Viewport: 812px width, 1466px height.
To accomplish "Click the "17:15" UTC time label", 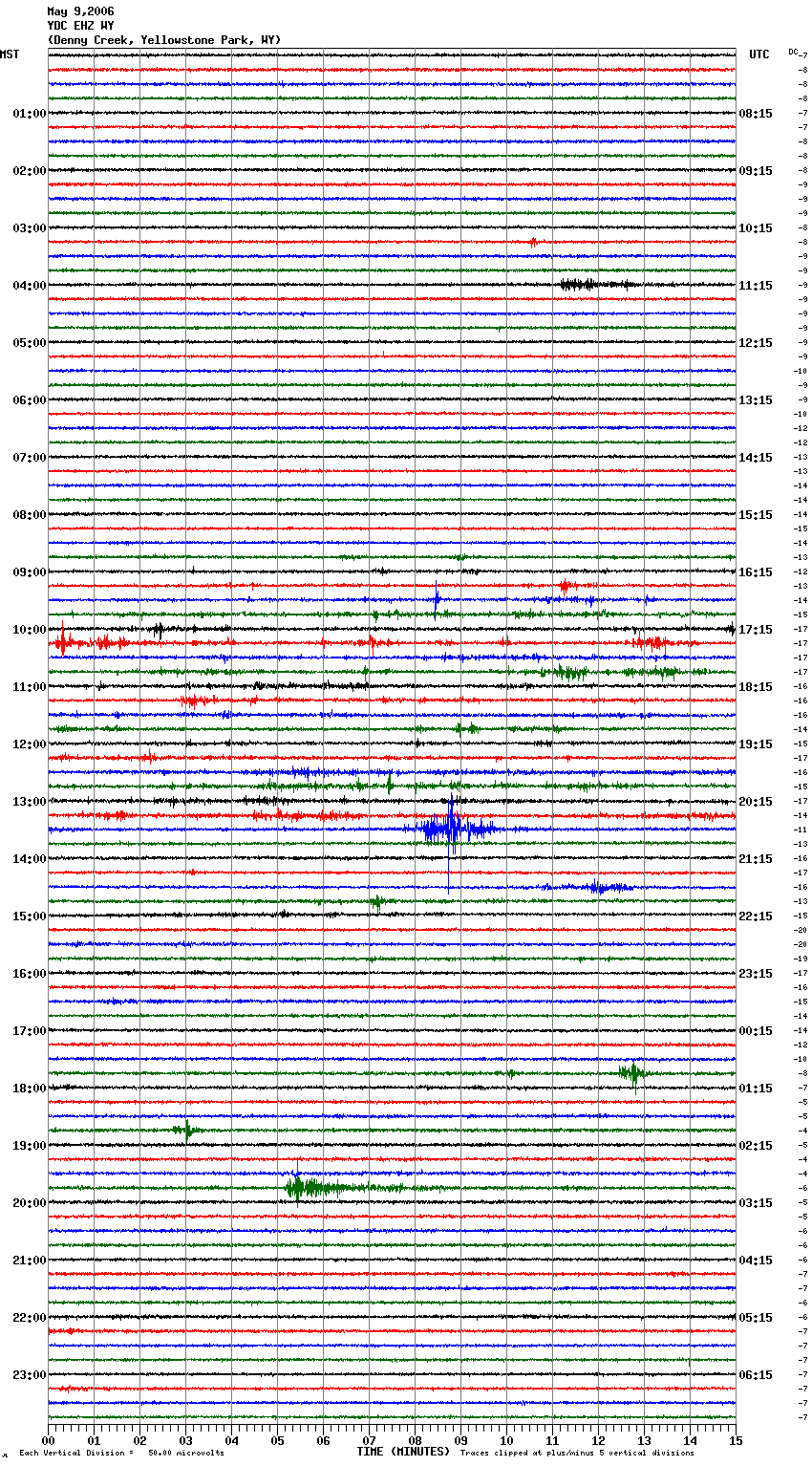I will coord(756,630).
